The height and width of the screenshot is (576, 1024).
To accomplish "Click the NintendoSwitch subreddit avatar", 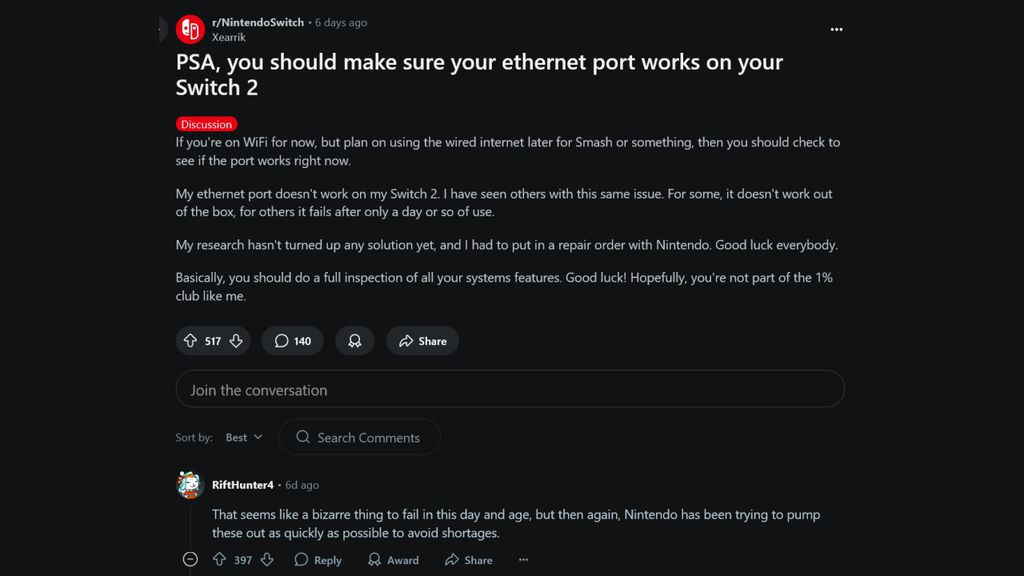I will pos(190,30).
